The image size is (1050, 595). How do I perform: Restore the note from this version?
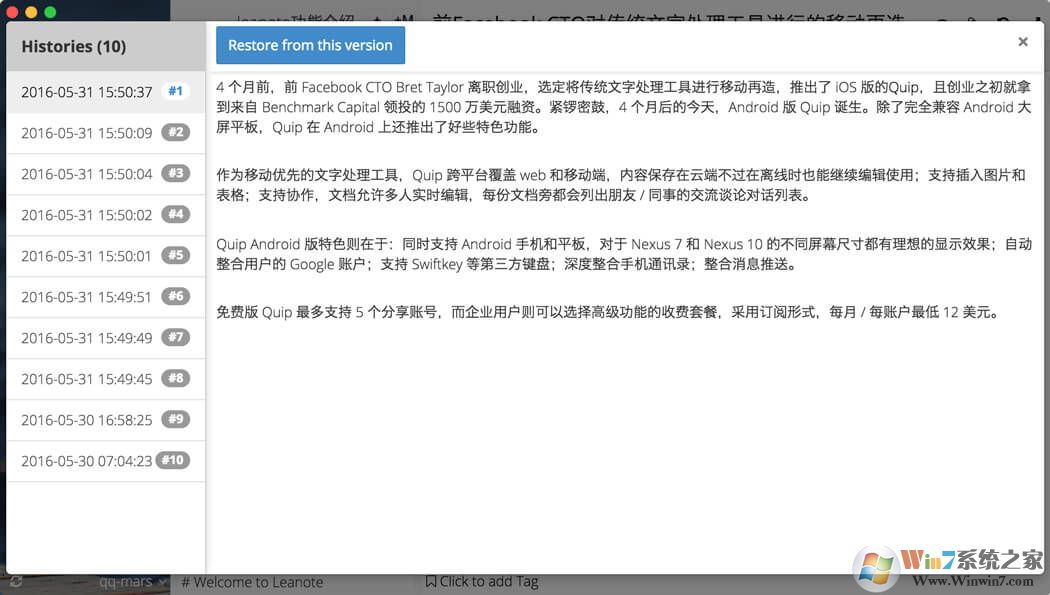(310, 46)
